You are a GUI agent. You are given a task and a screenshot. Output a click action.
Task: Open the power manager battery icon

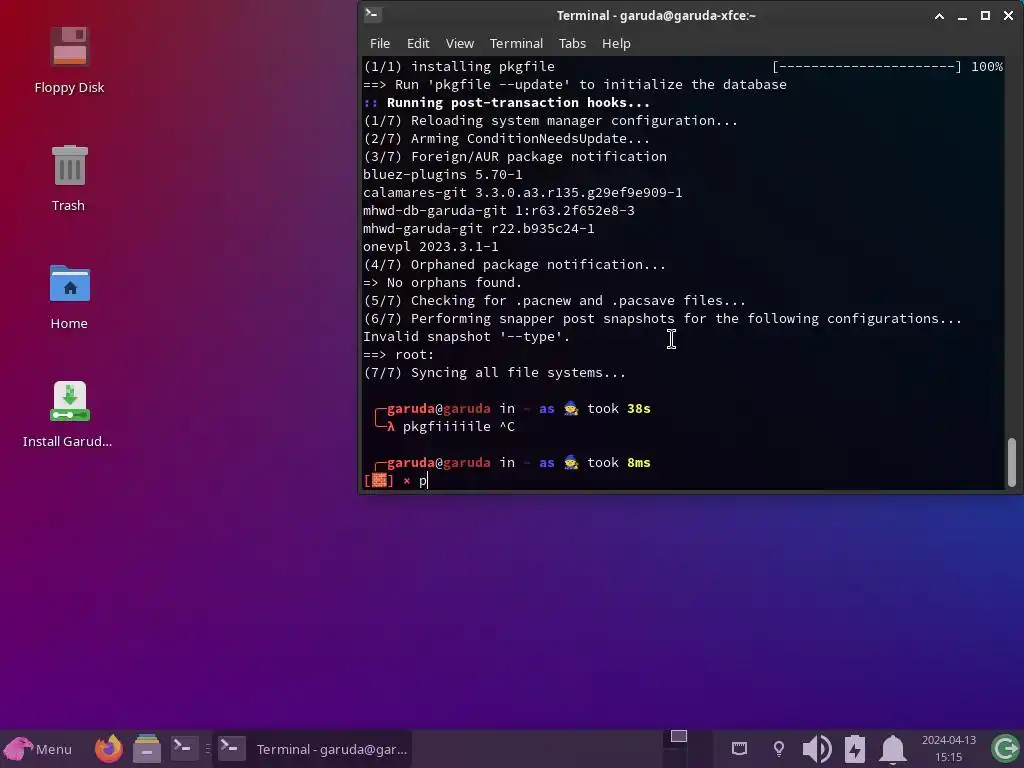point(855,748)
